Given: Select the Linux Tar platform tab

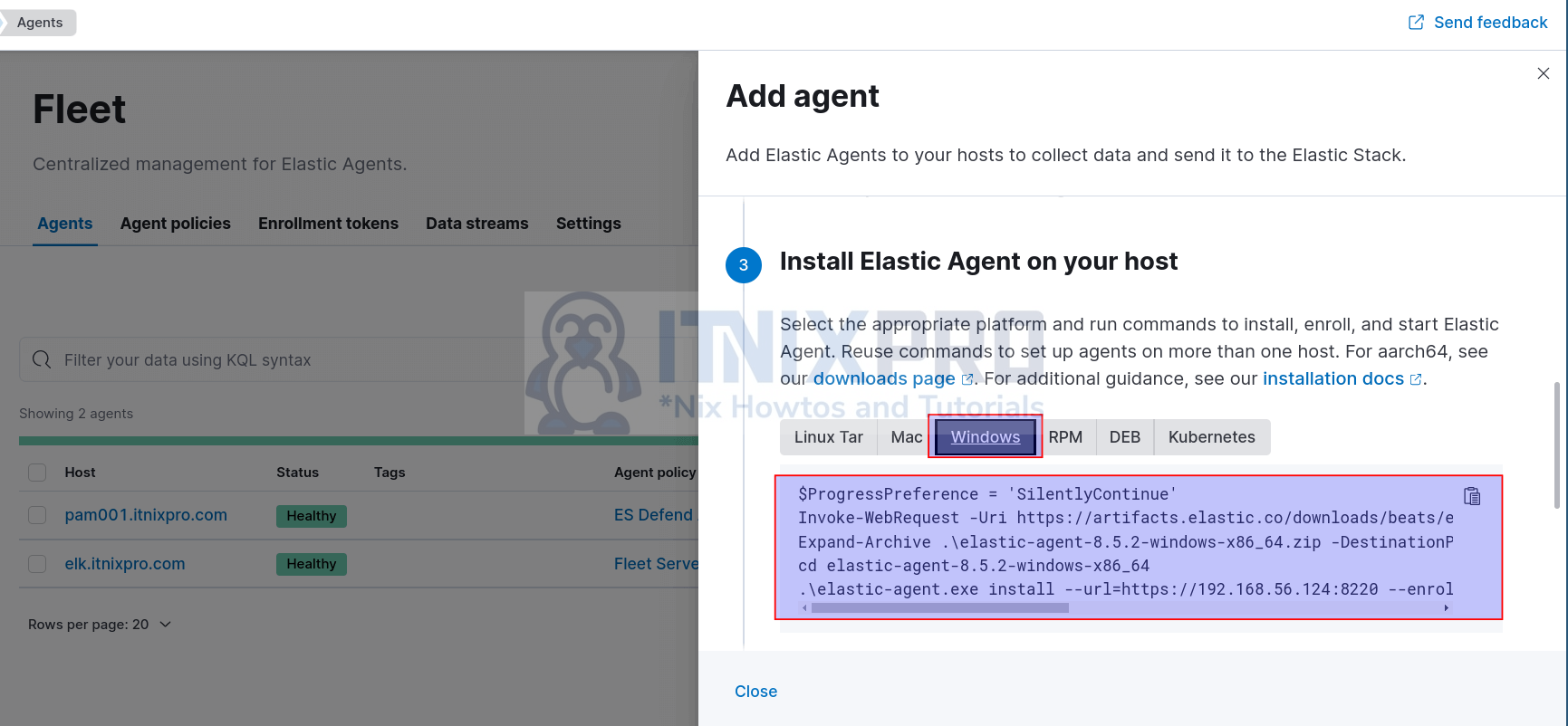Looking at the screenshot, I should (828, 437).
